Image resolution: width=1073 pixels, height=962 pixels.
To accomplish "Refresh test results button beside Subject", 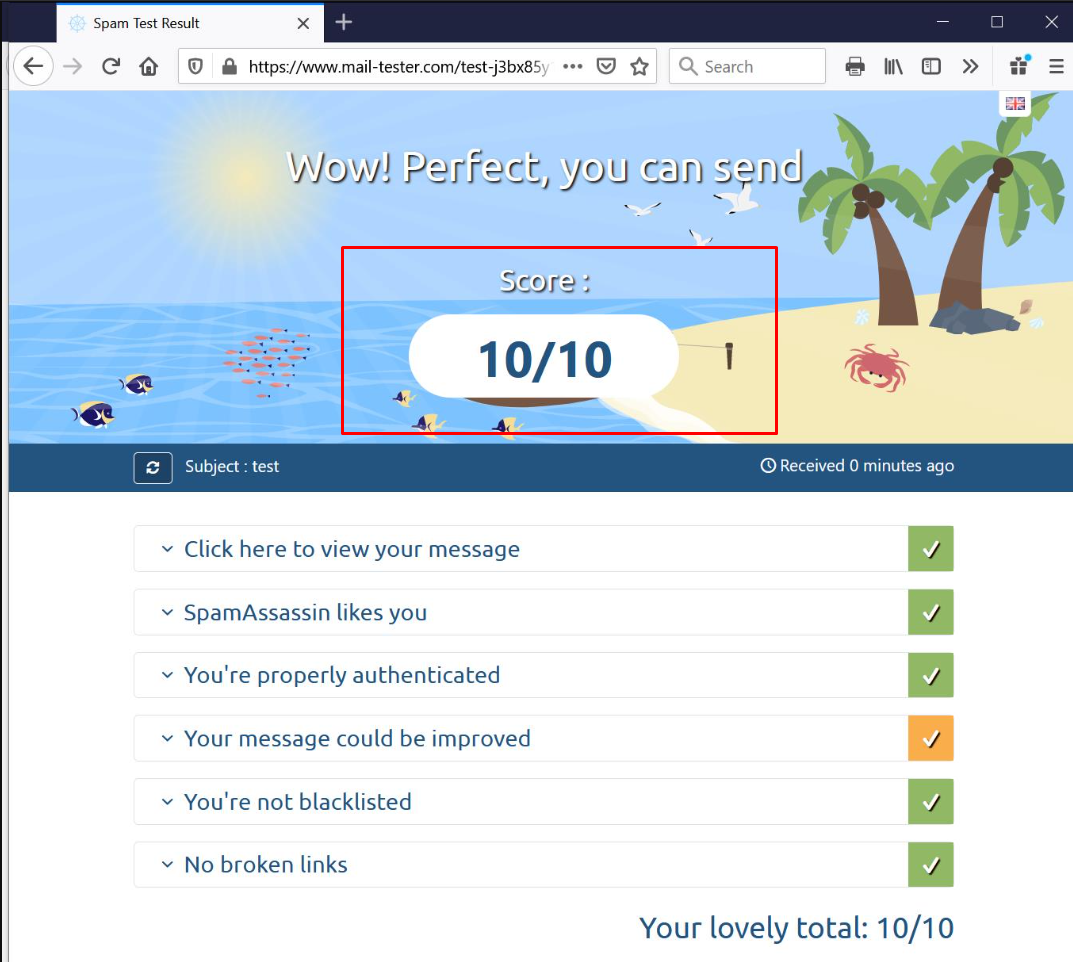I will coord(153,467).
